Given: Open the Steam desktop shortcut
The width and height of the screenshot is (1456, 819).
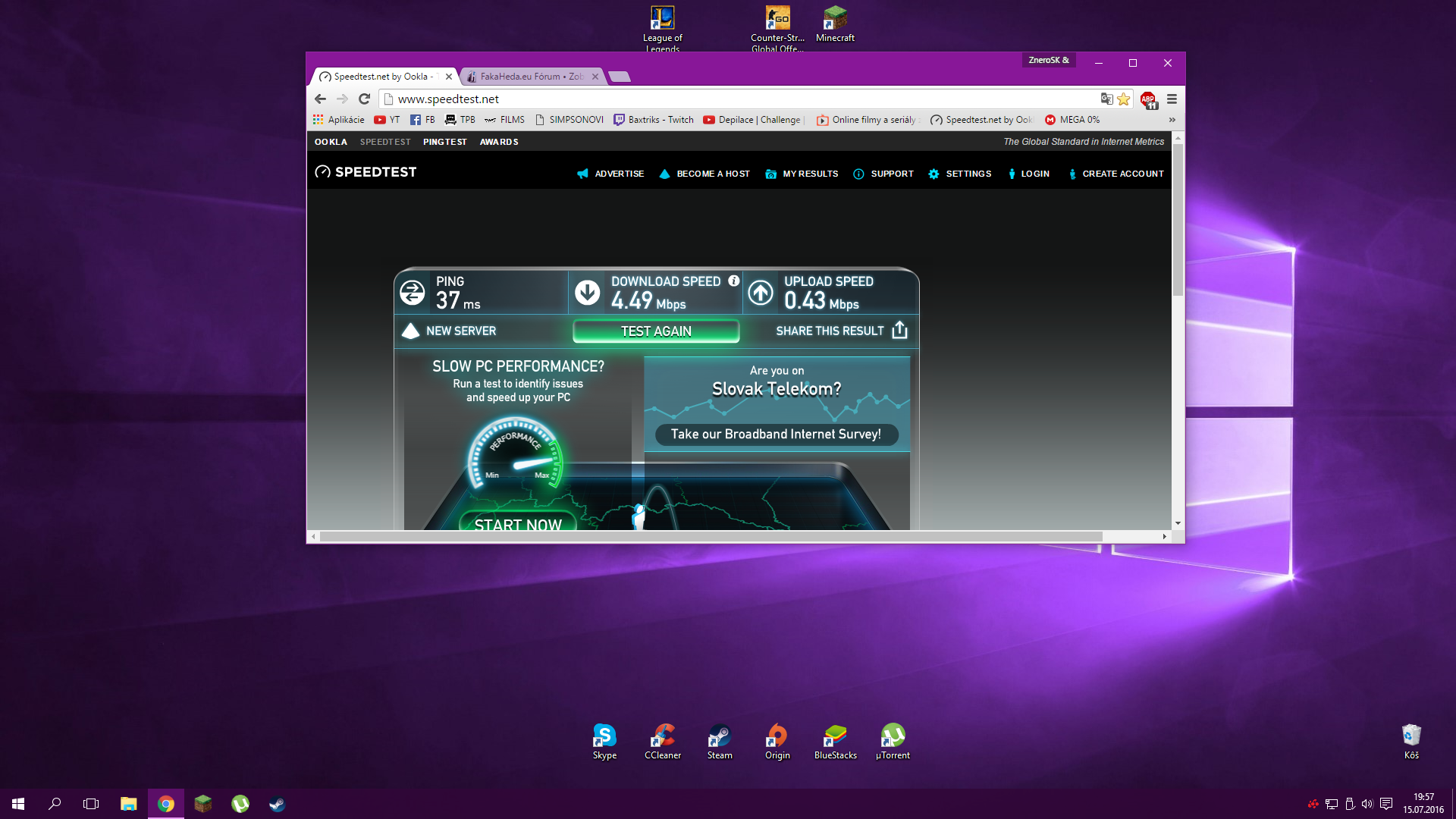Looking at the screenshot, I should tap(720, 742).
